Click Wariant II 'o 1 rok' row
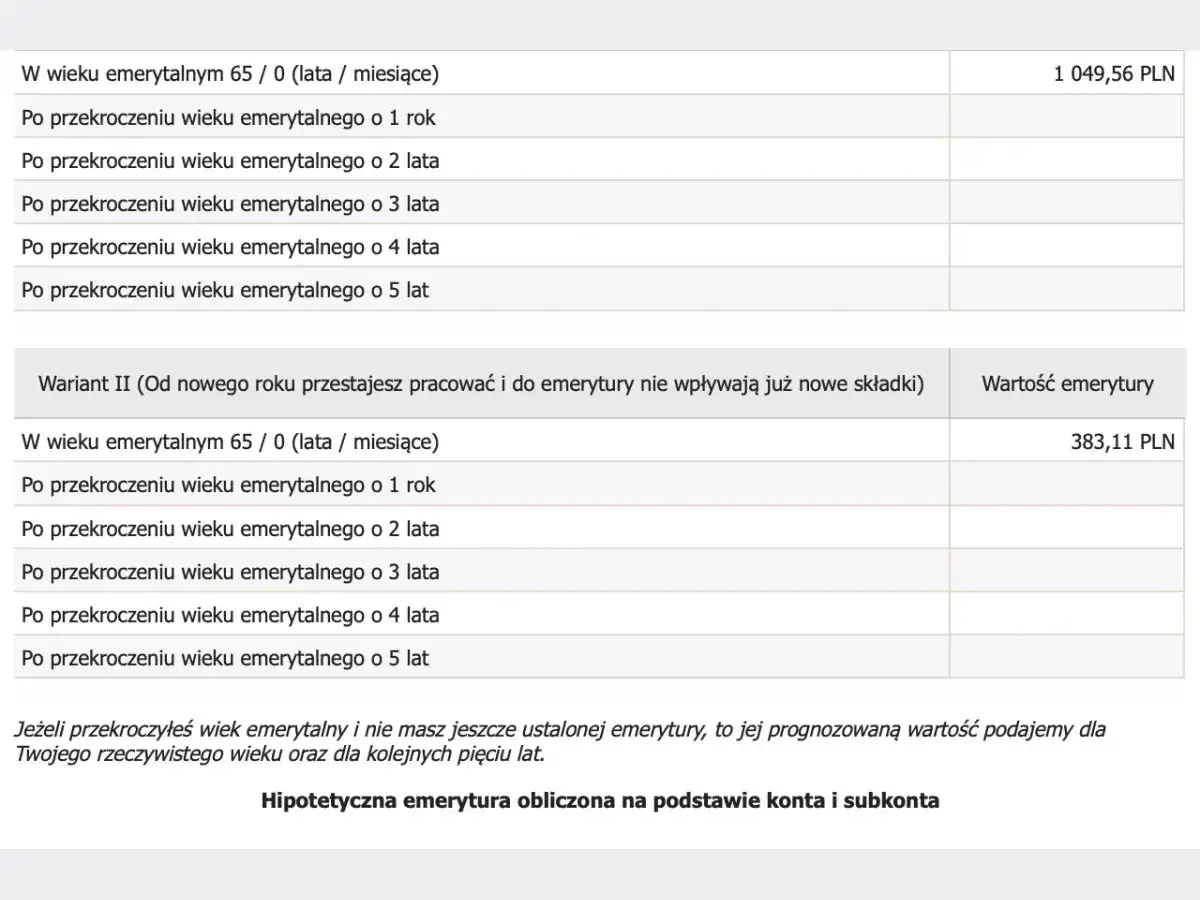Image resolution: width=1200 pixels, height=900 pixels. pyautogui.click(x=600, y=485)
